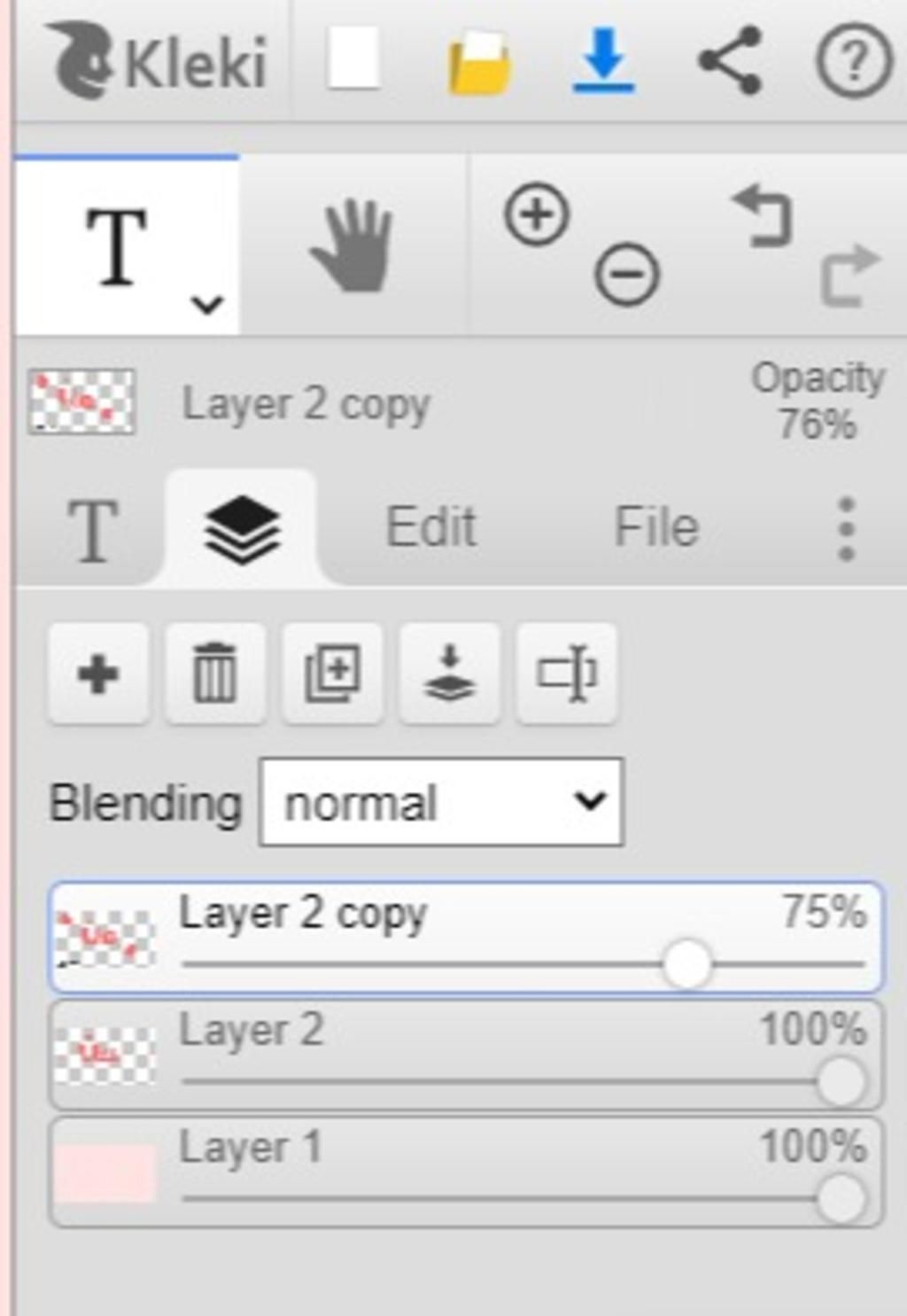The image size is (907, 1316).
Task: Open the Blending mode dropdown
Action: (x=441, y=802)
